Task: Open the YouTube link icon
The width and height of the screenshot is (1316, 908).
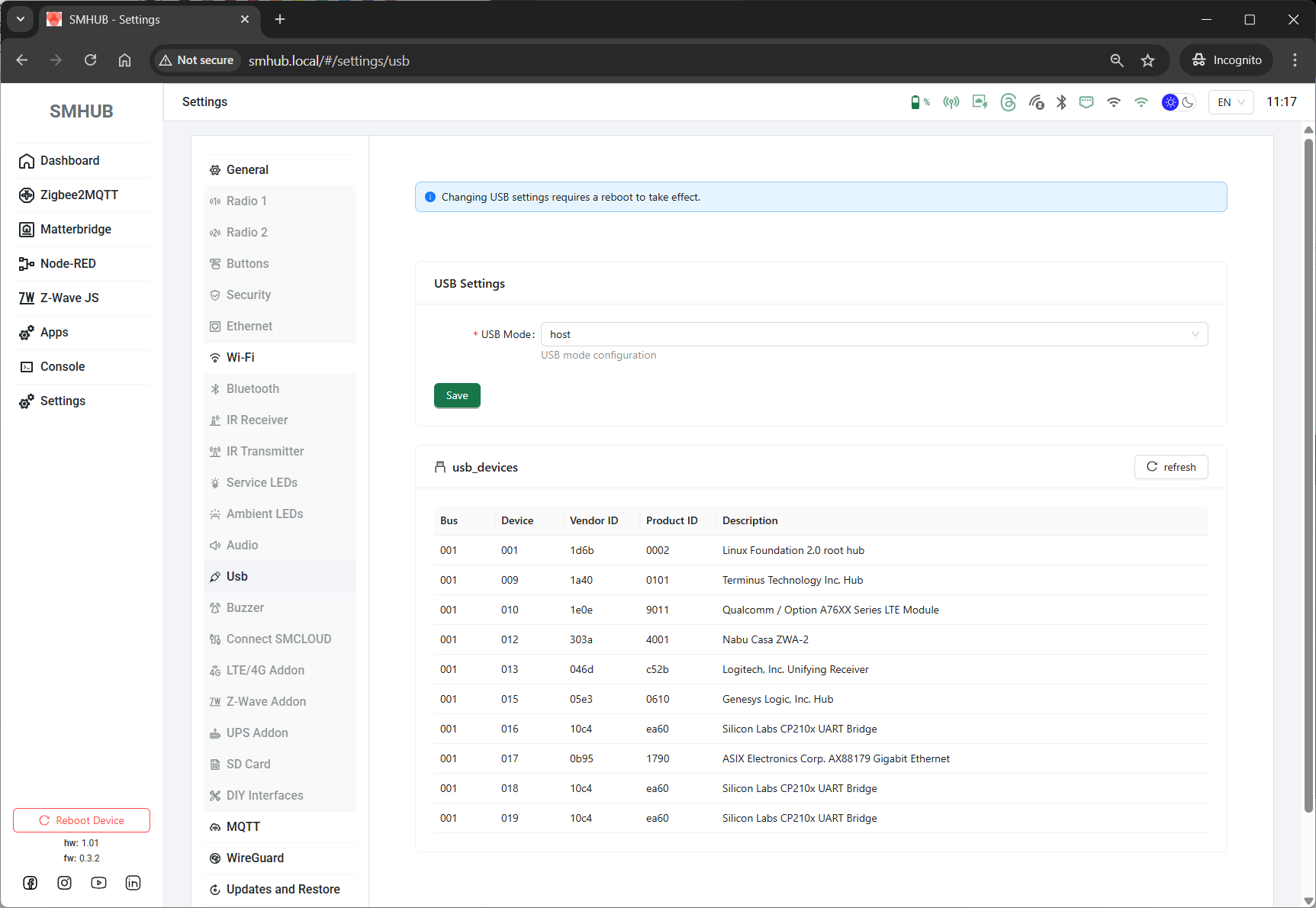Action: point(99,883)
